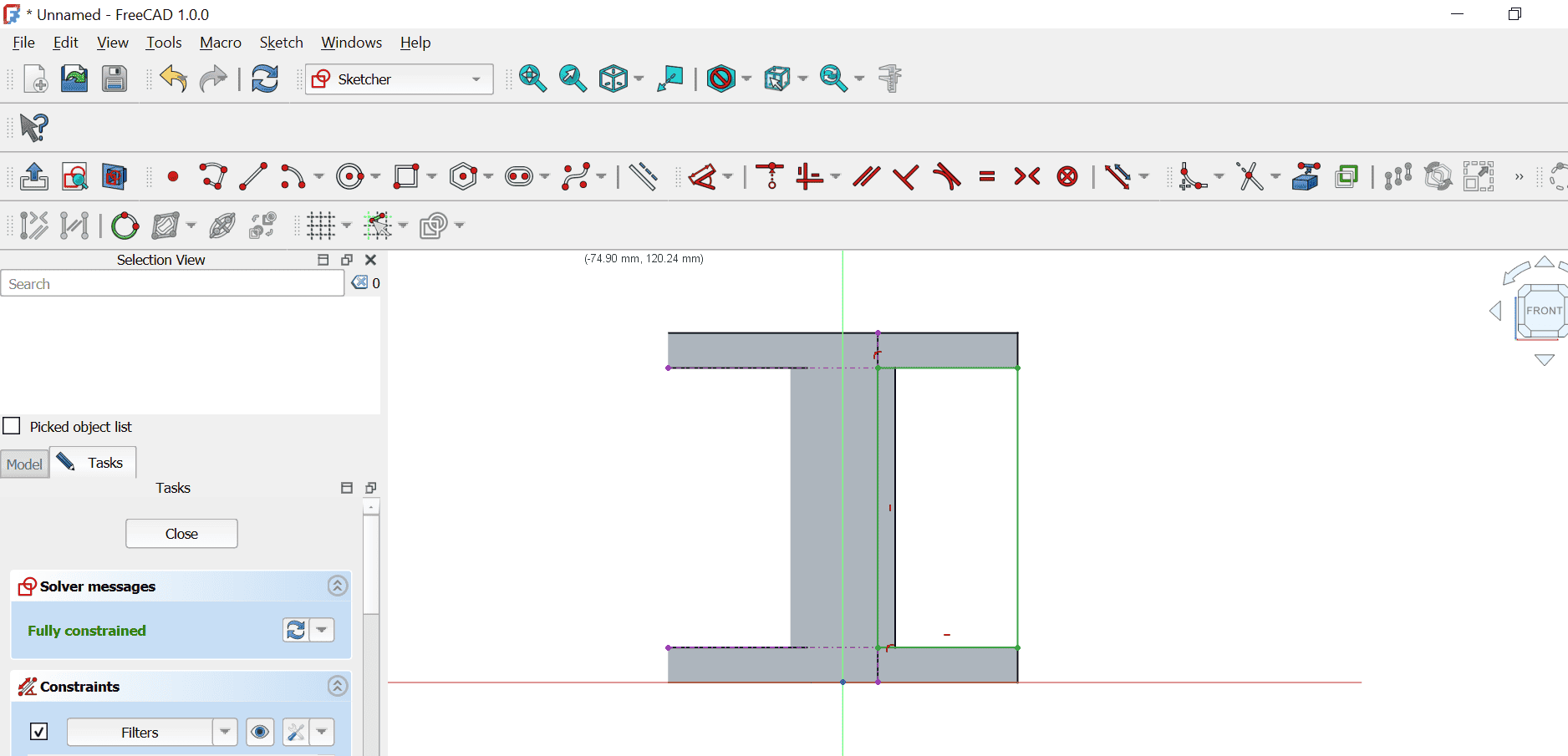Select the Trim edge tool
Screen dimensions: 1568x756
tap(1250, 177)
